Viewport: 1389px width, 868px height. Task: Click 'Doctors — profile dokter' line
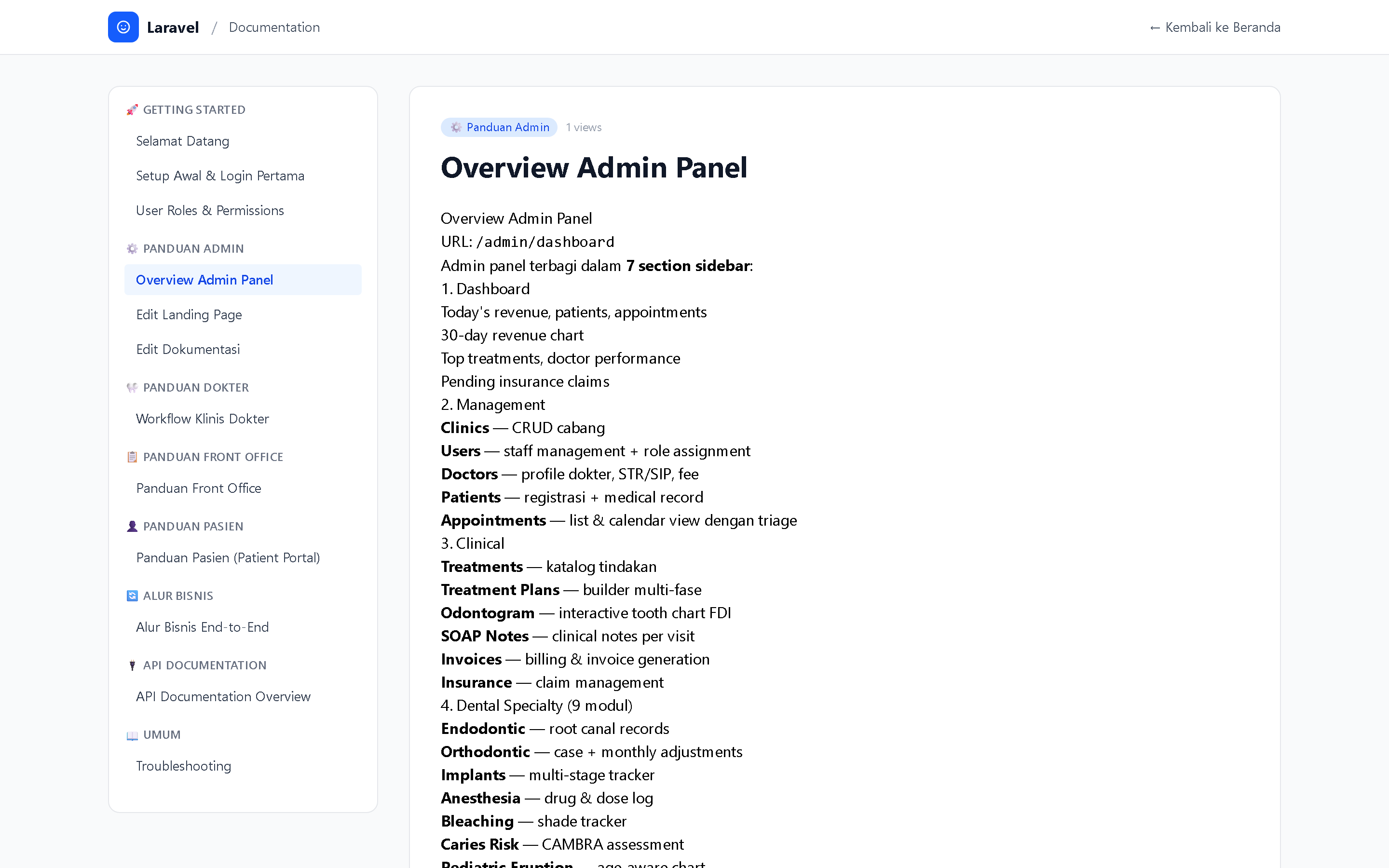coord(570,474)
